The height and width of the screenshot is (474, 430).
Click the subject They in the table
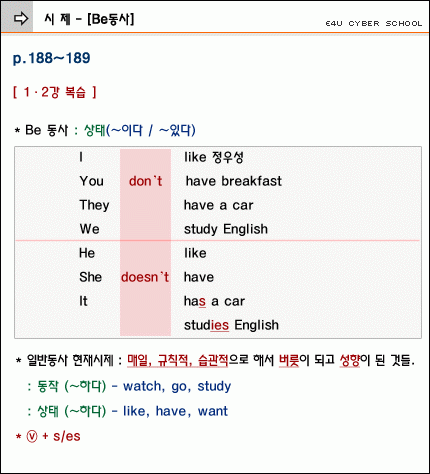click(x=94, y=205)
